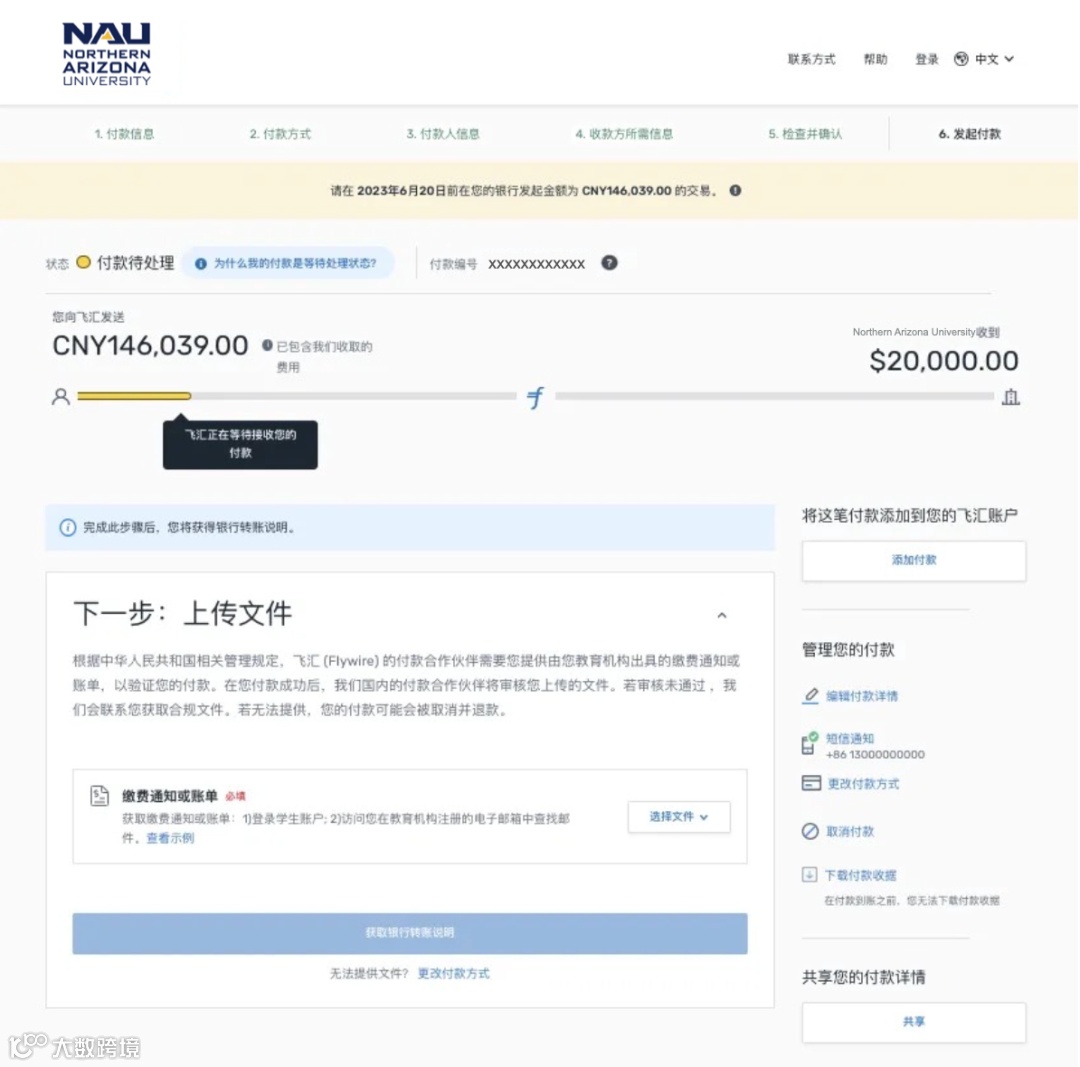Click the 登录 link
This screenshot has height=1067, width=1080.
coord(926,59)
